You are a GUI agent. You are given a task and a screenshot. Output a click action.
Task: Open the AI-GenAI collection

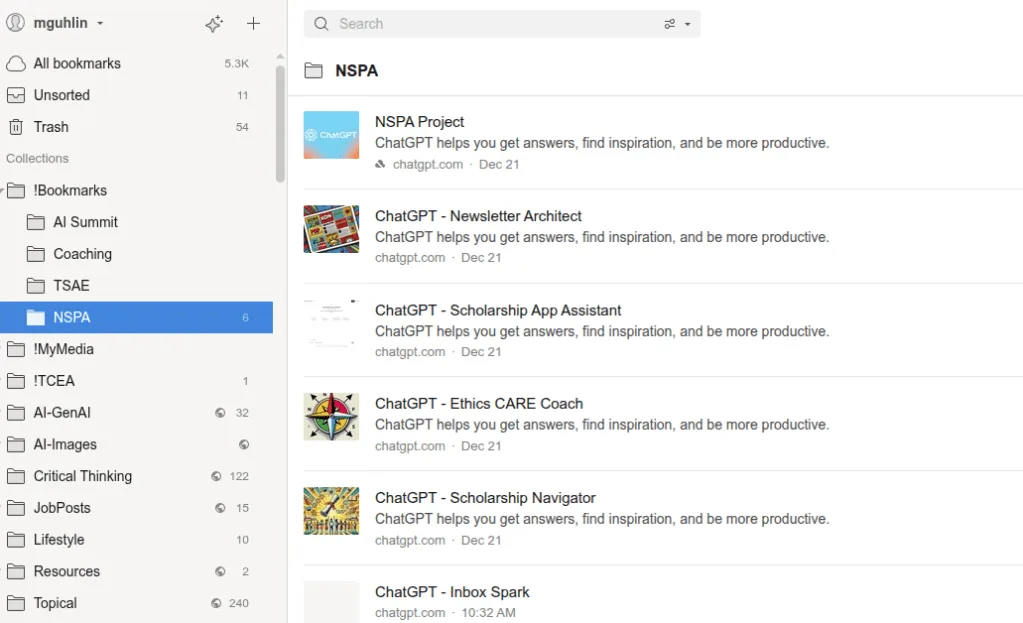click(x=136, y=413)
